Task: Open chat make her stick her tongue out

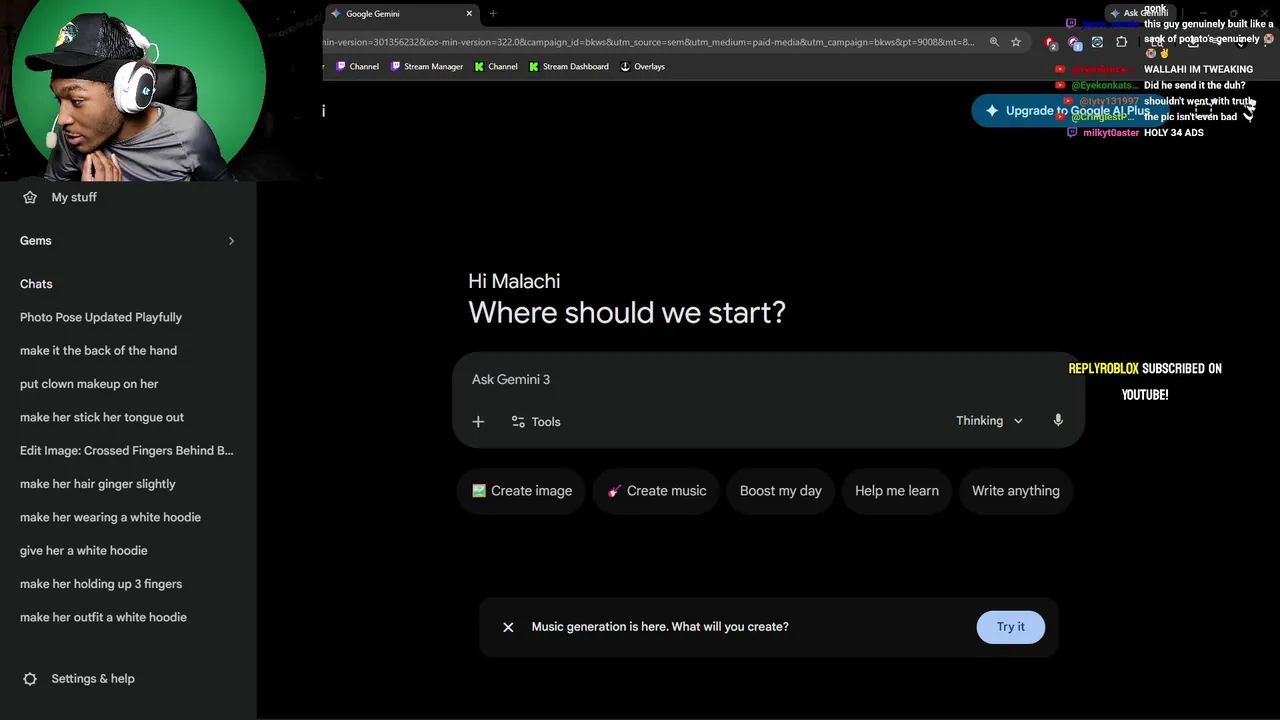Action: (102, 417)
